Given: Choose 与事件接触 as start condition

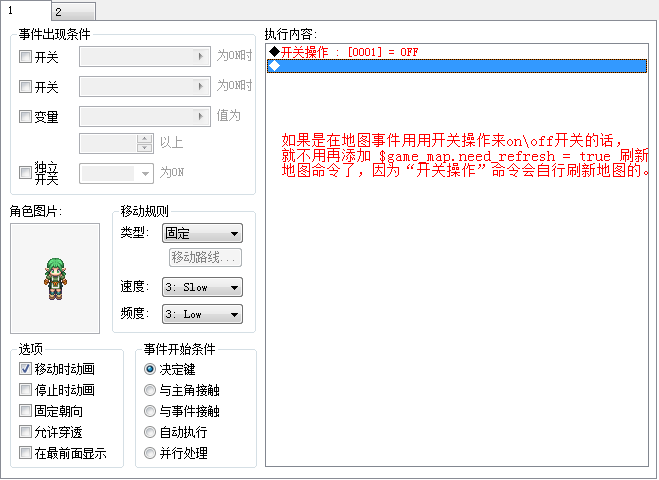Looking at the screenshot, I should click(x=150, y=411).
